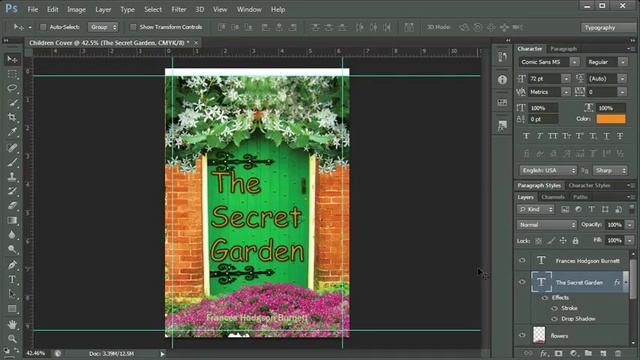Click the layer Opacity 100% field
Viewport: 640px width, 360px height.
pos(614,225)
